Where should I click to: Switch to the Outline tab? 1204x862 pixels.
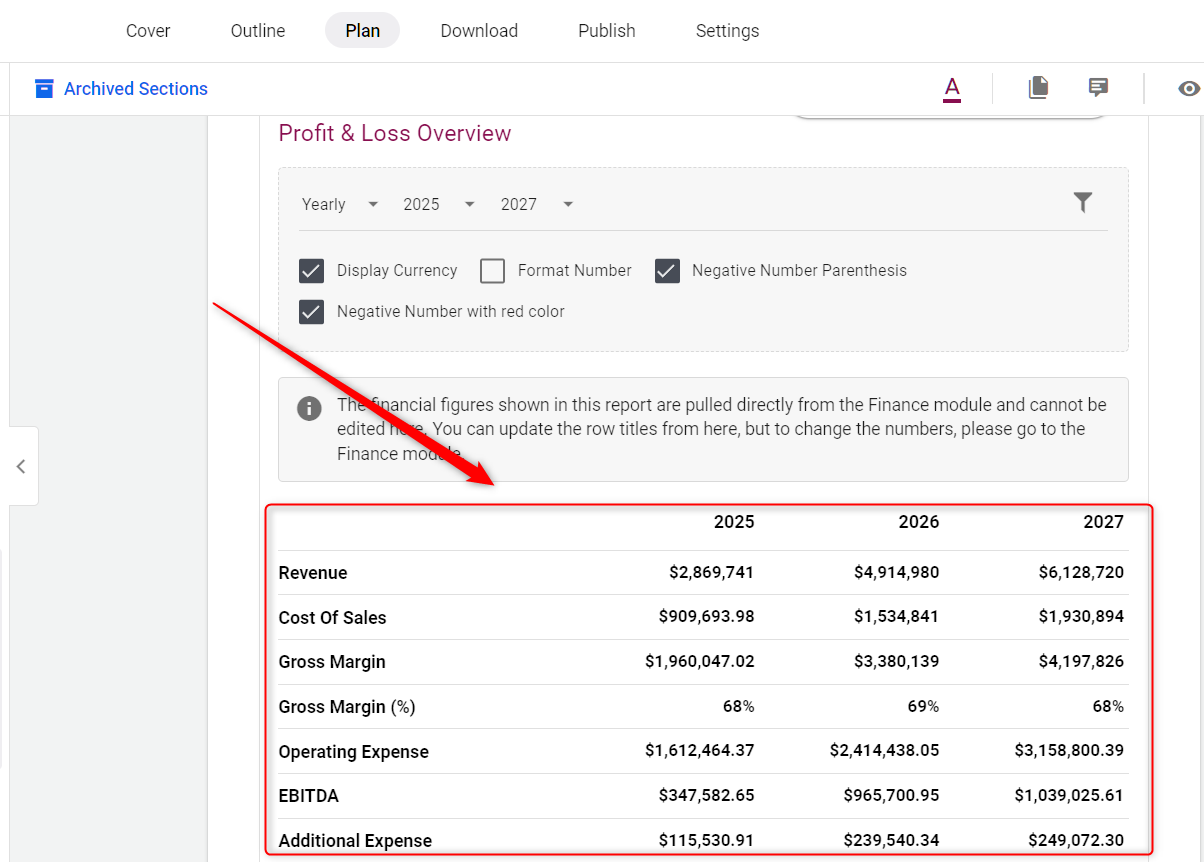tap(258, 31)
